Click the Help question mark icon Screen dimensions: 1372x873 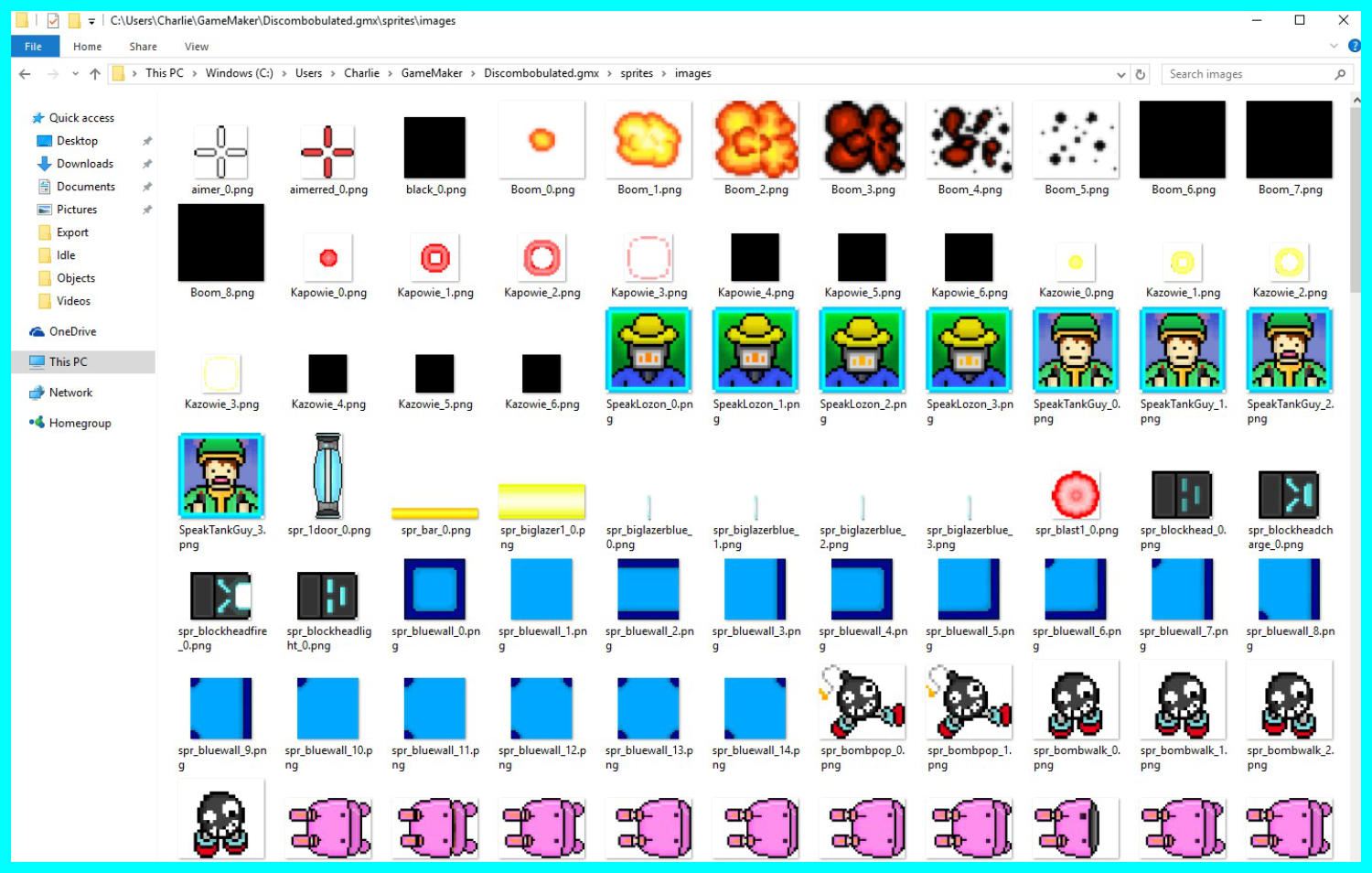(x=1354, y=46)
